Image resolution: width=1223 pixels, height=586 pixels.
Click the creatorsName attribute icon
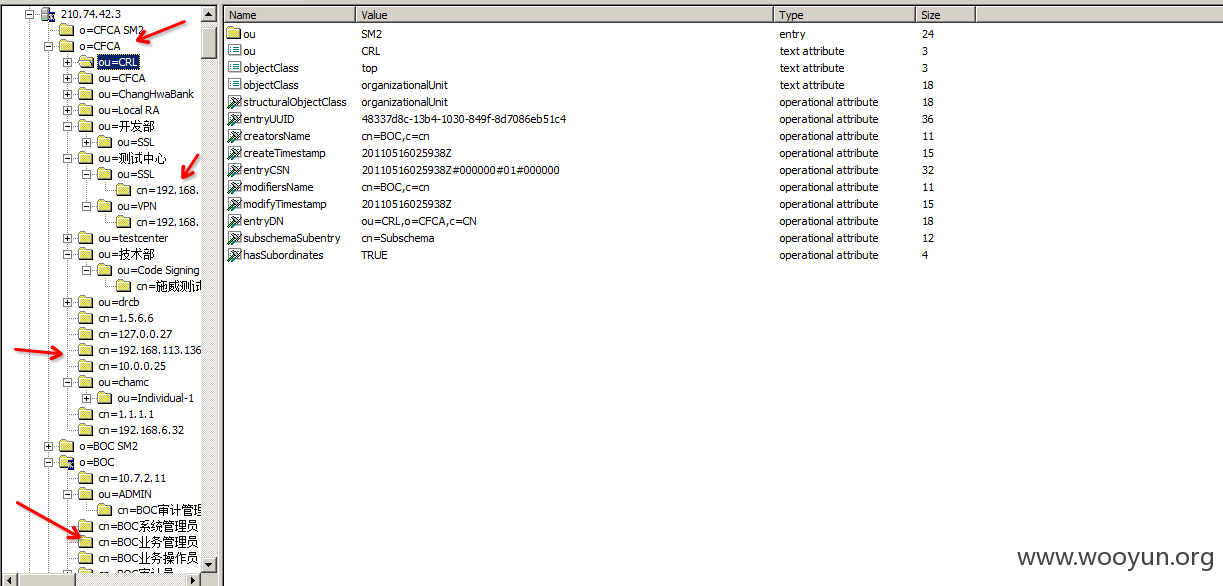click(234, 136)
